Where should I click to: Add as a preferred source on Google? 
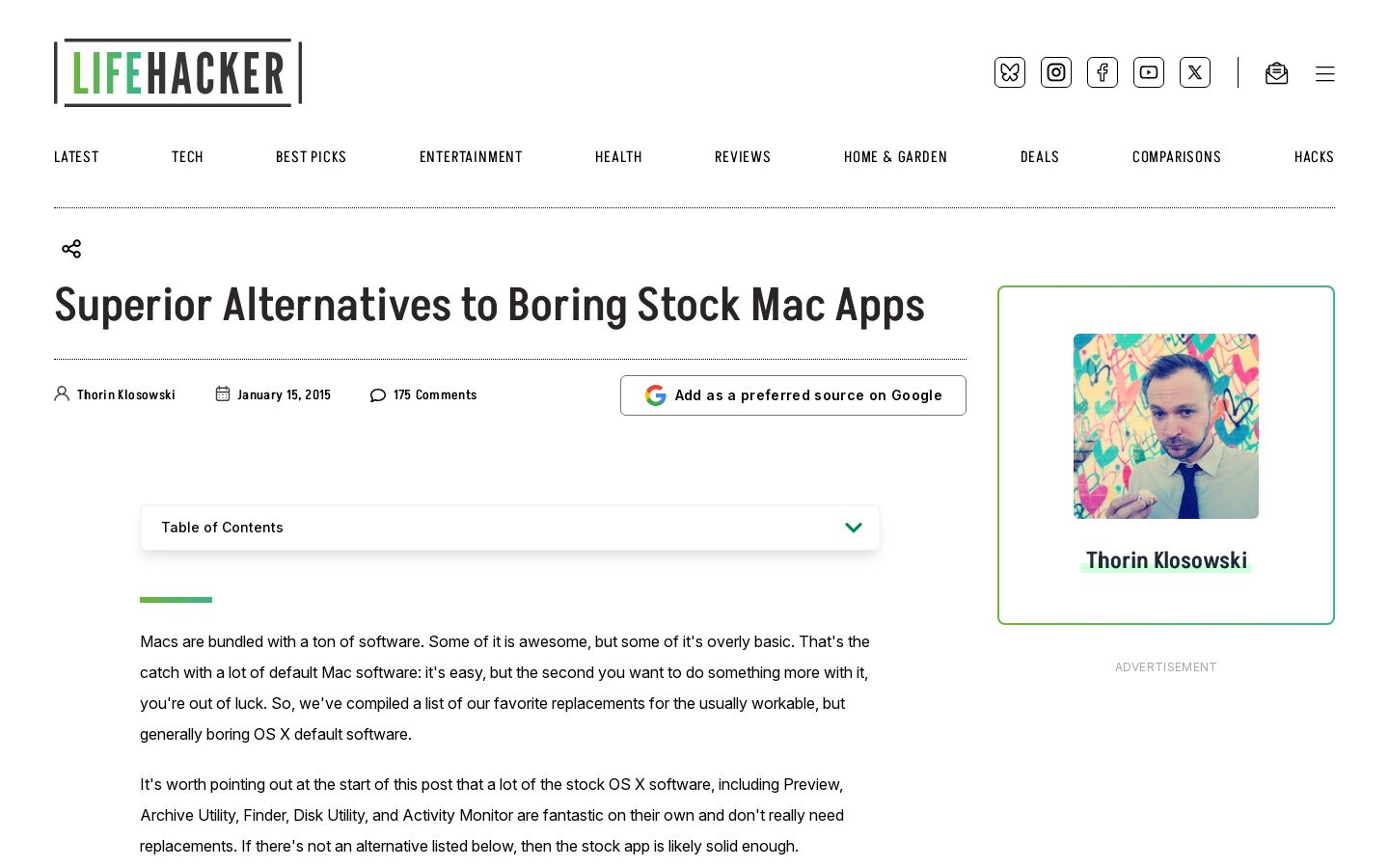793,395
